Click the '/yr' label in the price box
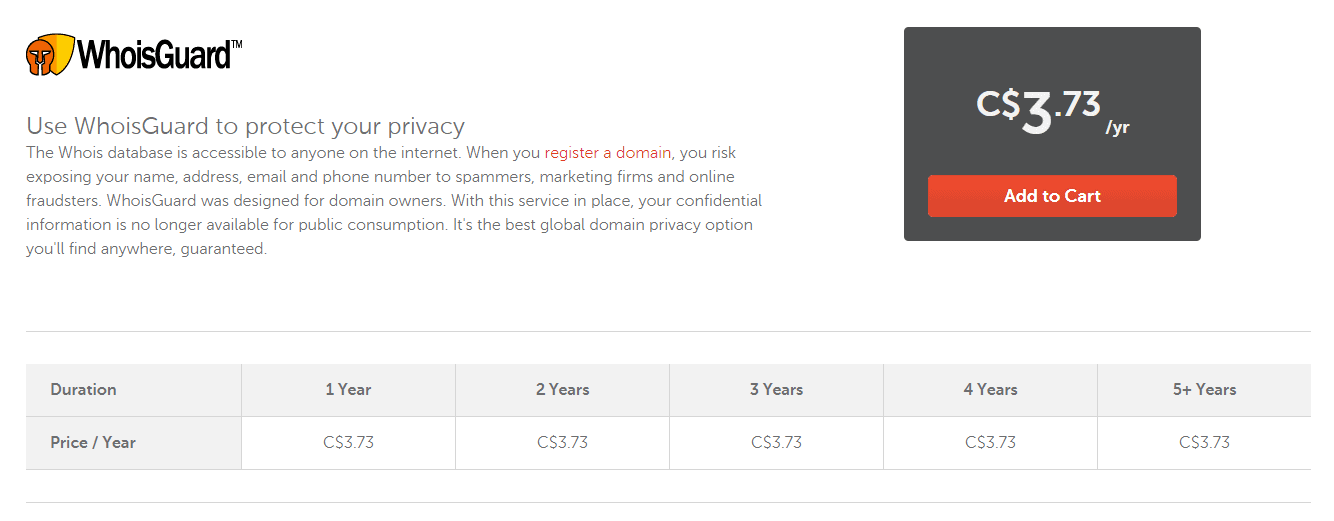1334x521 pixels. click(x=1117, y=128)
